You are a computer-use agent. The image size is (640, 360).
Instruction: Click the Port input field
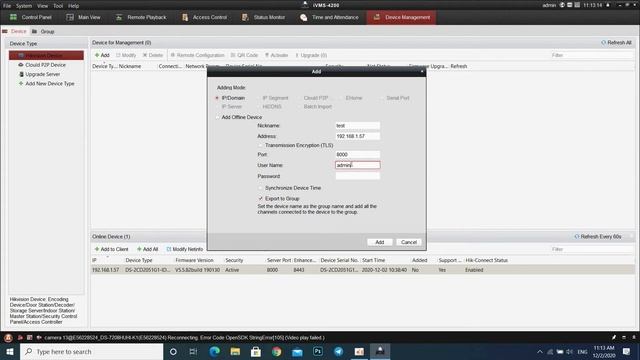point(358,154)
